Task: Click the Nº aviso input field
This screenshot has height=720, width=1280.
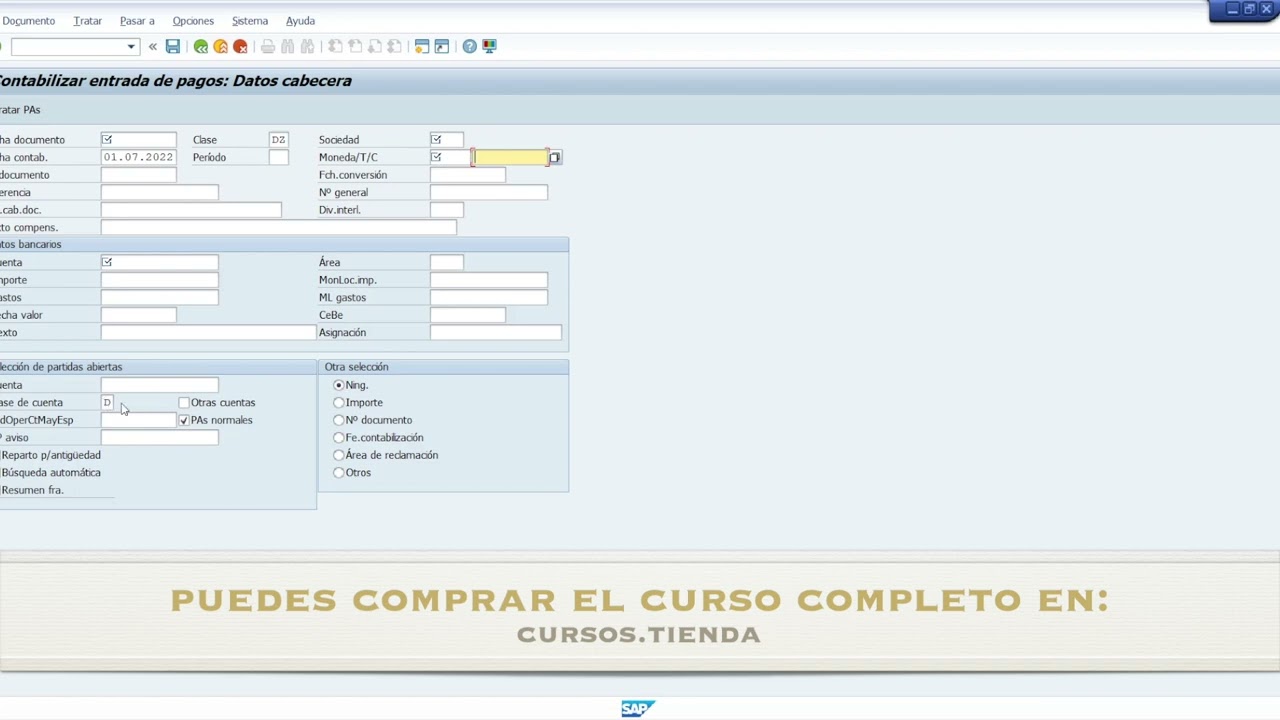Action: 160,438
